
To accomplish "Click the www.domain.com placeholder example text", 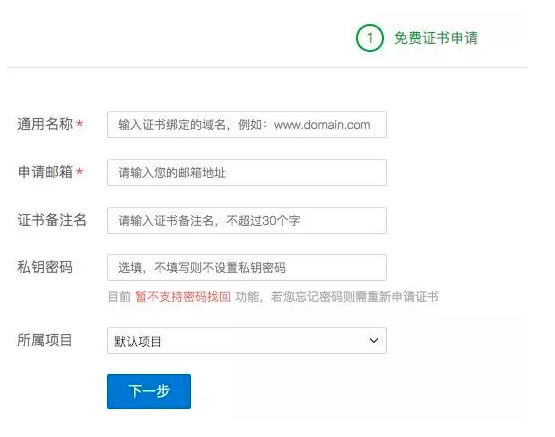I will tap(322, 125).
